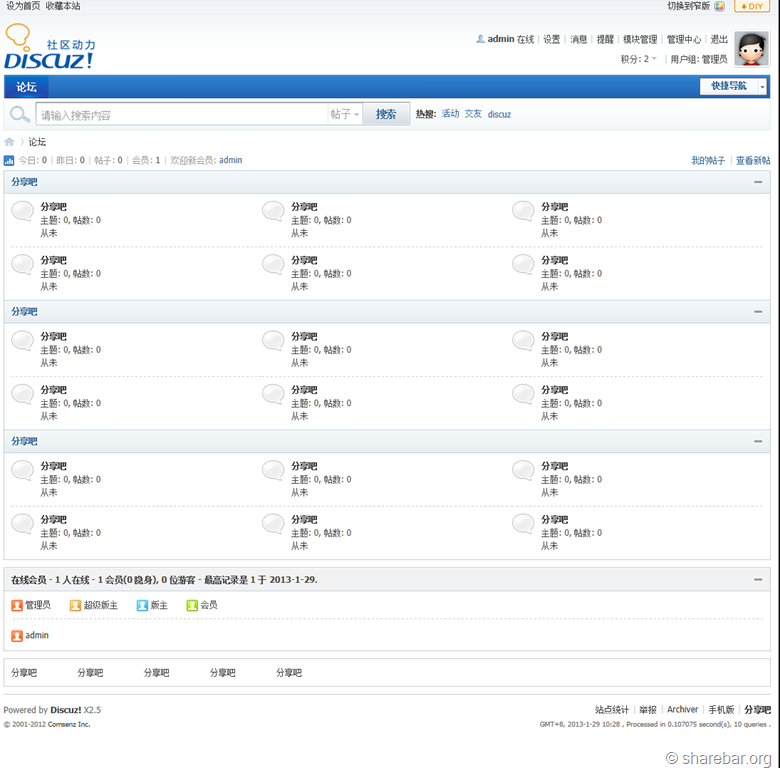The width and height of the screenshot is (780, 768).
Task: Click into the search input field
Action: coord(182,115)
